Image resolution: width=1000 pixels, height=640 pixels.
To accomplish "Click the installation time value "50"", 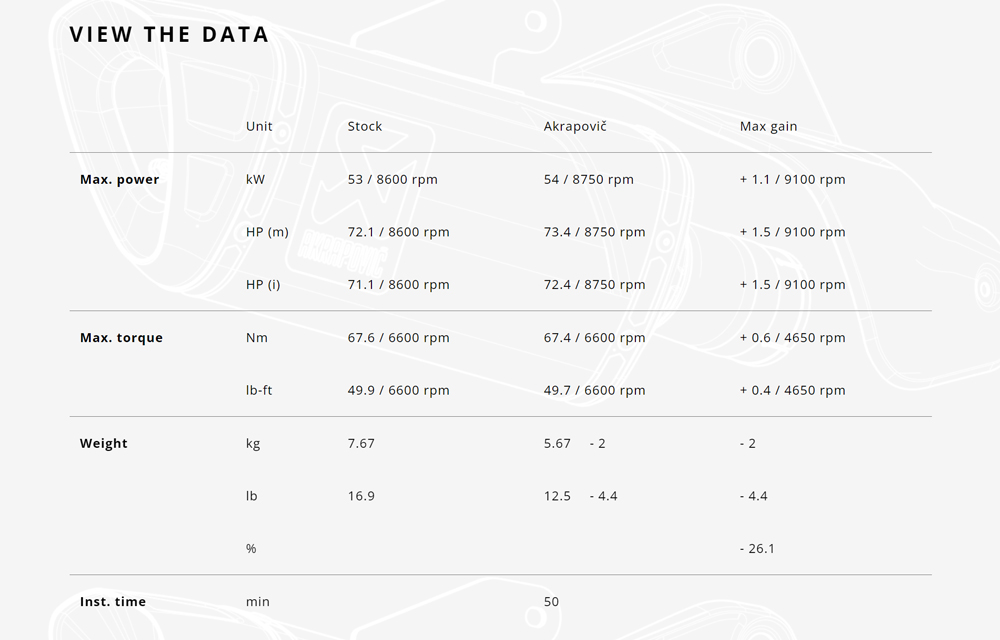I will 552,602.
